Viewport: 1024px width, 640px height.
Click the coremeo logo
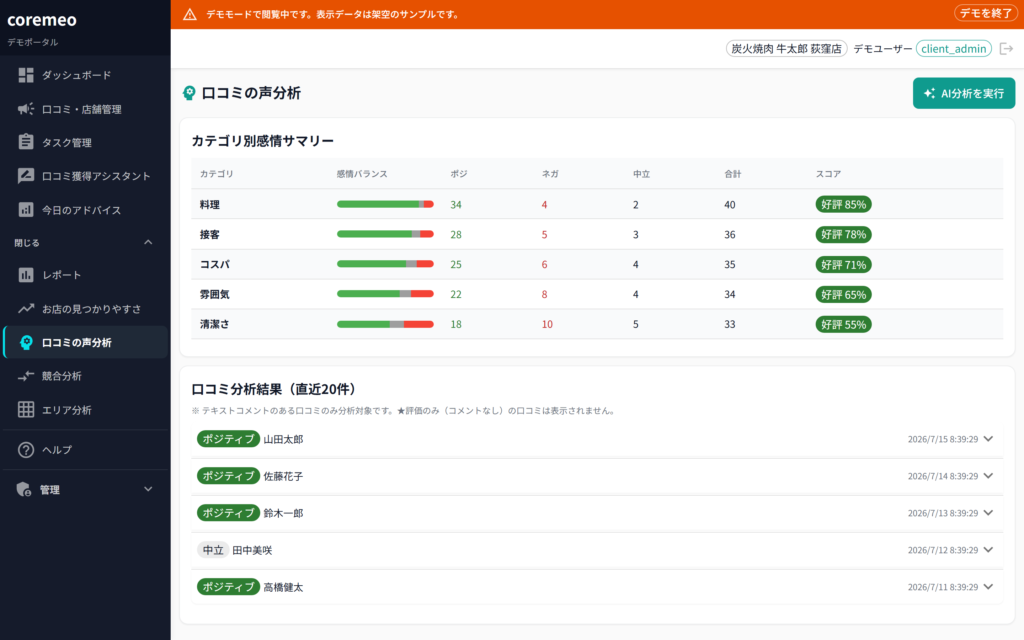click(x=42, y=20)
